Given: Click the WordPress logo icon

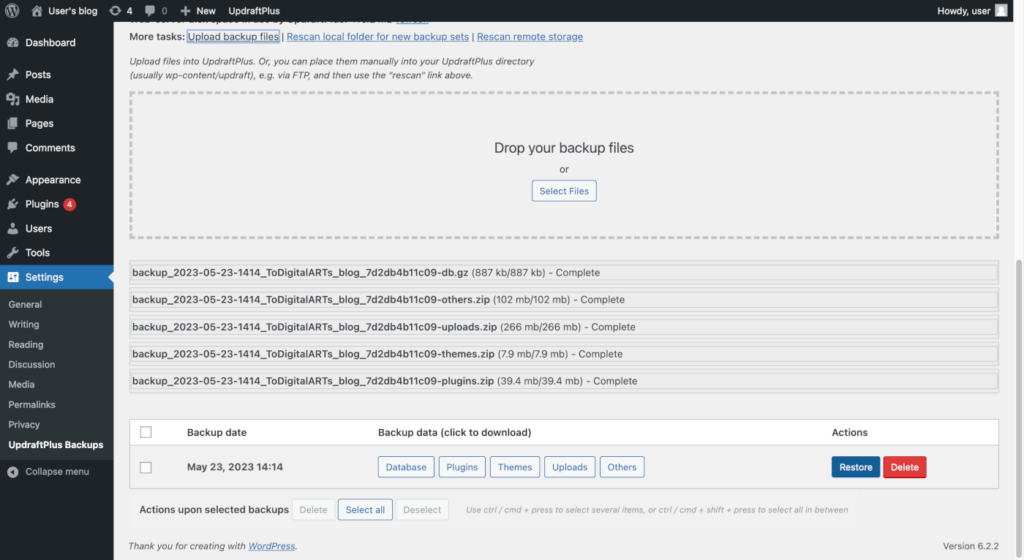Looking at the screenshot, I should pos(12,10).
